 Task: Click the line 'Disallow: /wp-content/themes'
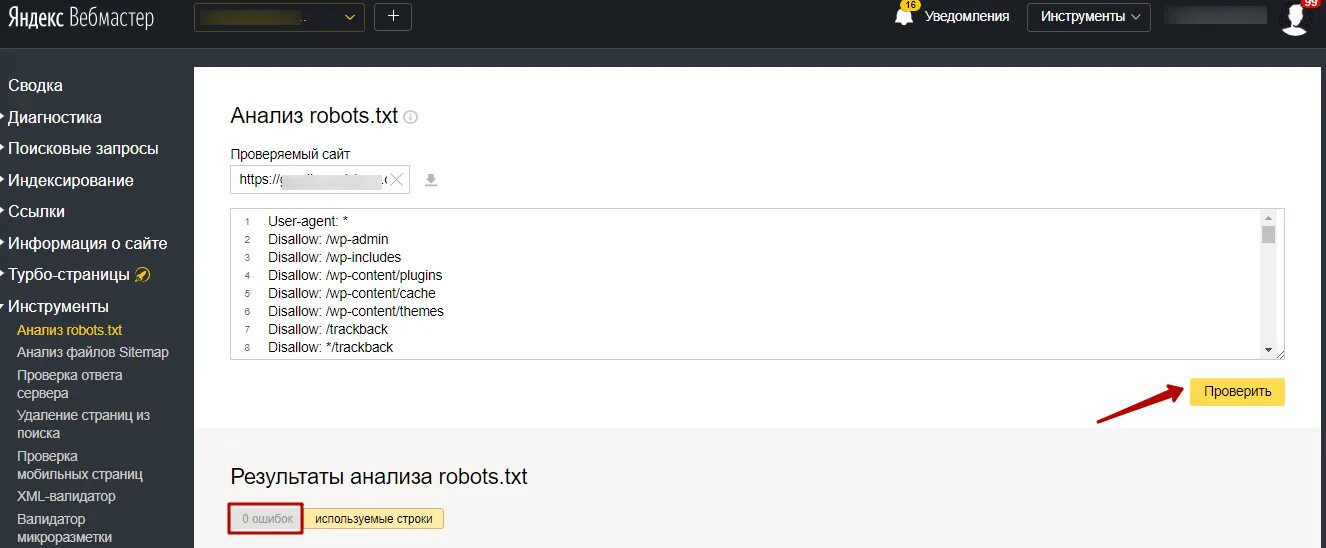click(x=356, y=311)
